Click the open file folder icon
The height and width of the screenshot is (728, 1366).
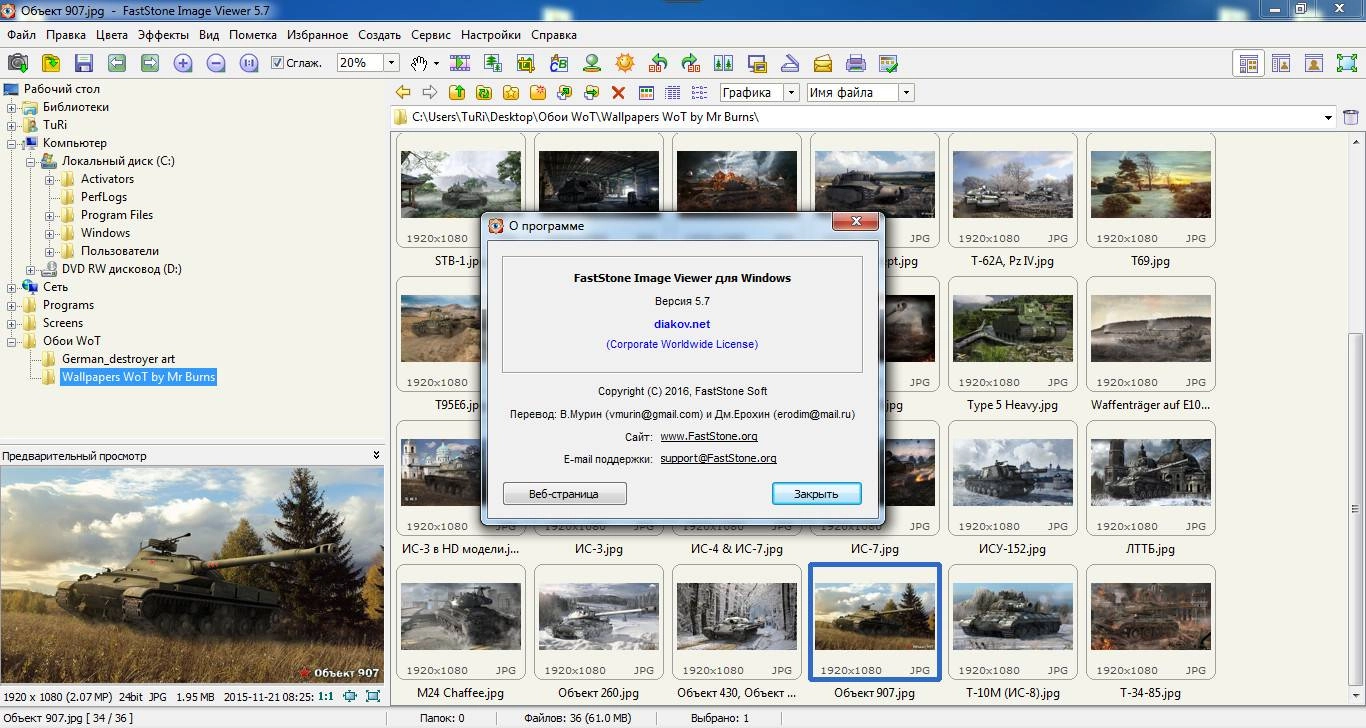pyautogui.click(x=51, y=63)
